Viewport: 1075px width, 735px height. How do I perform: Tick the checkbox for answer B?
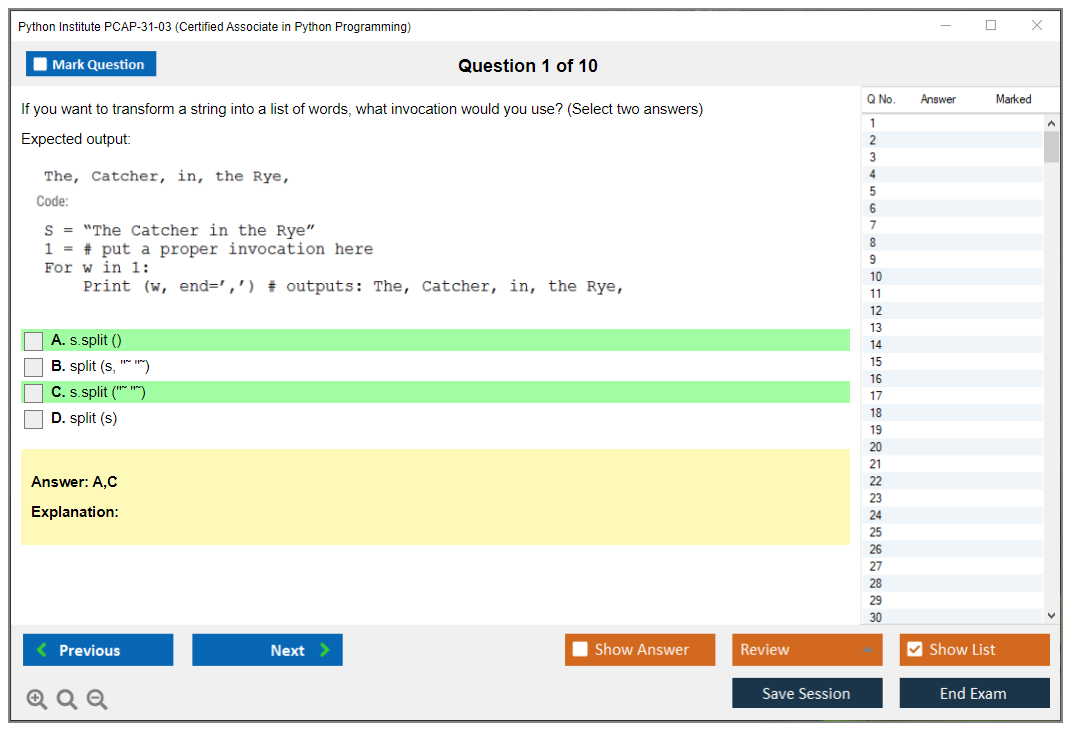(34, 367)
